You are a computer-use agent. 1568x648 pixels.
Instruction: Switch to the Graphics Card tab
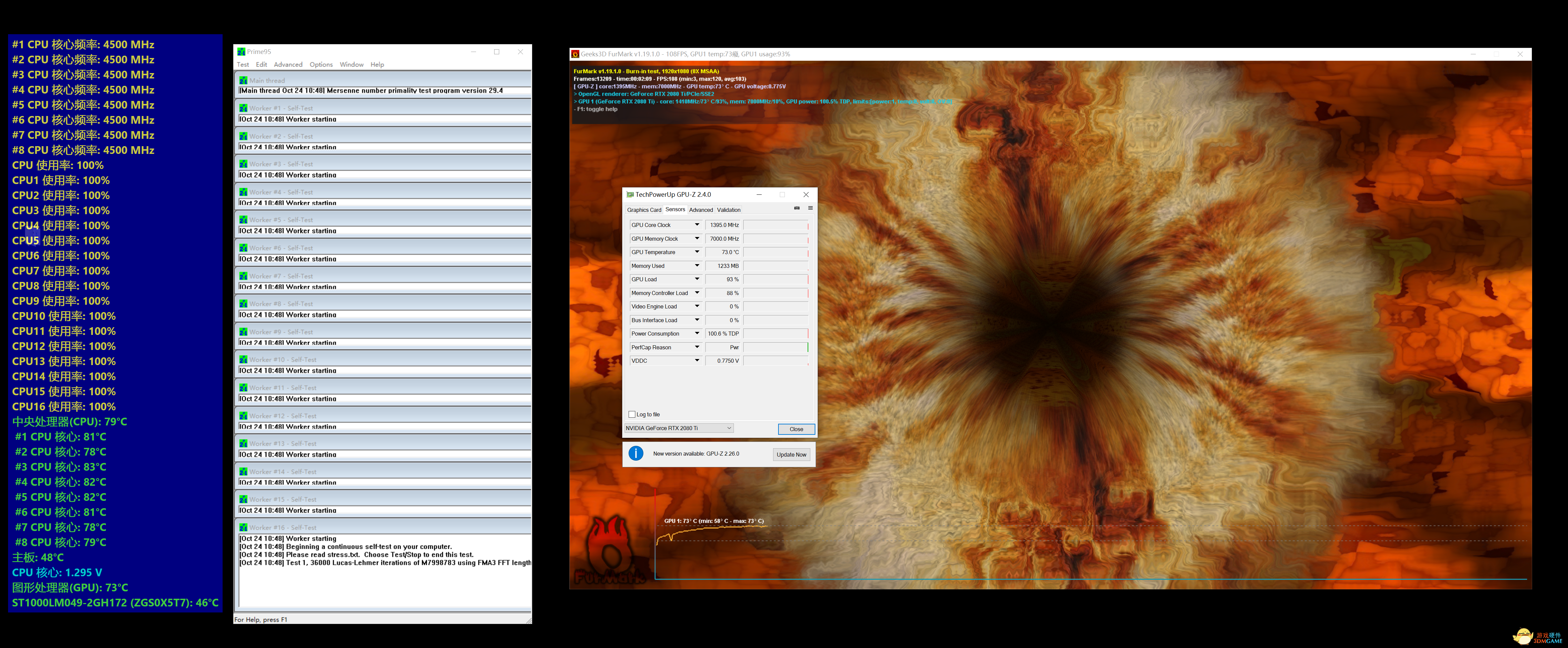tap(644, 210)
